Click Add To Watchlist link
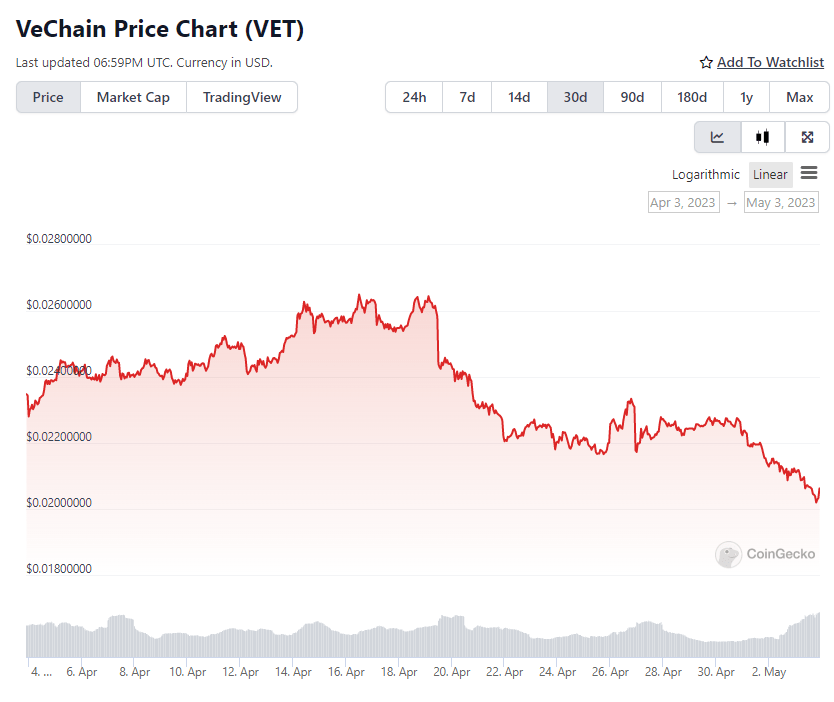This screenshot has width=834, height=702. [770, 63]
